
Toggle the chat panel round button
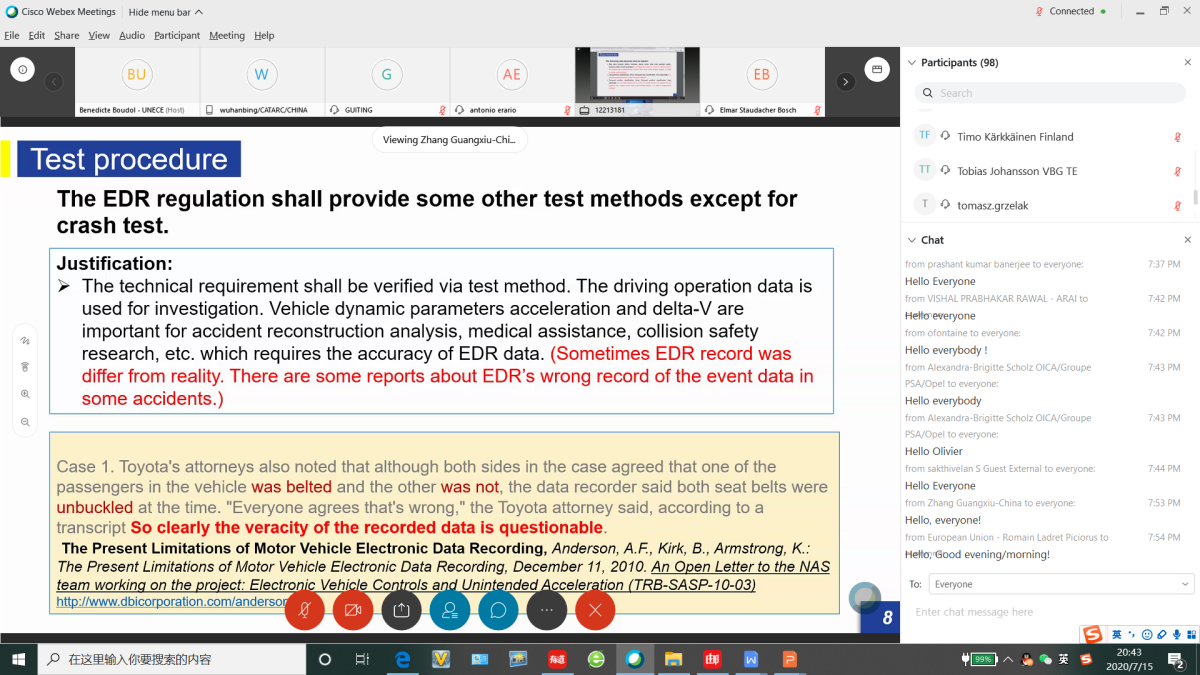point(498,610)
